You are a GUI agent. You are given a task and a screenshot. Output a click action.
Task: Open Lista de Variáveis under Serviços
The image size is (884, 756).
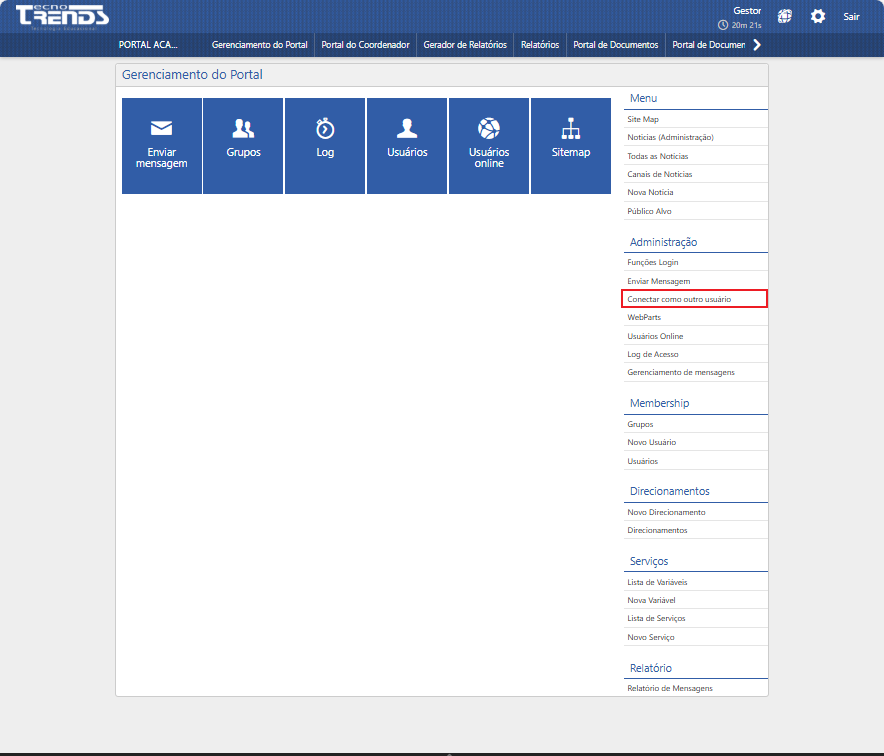pyautogui.click(x=657, y=582)
